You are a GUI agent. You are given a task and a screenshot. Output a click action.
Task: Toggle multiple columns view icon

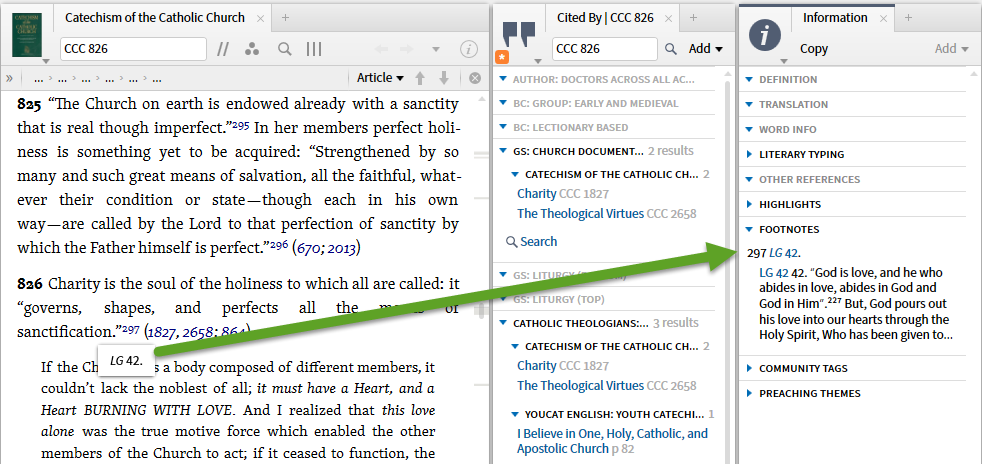point(314,49)
